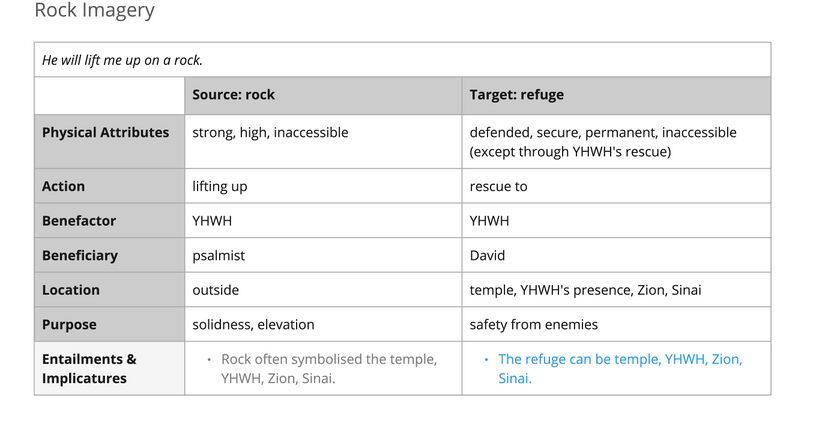Click the "David" cell

click(x=488, y=255)
